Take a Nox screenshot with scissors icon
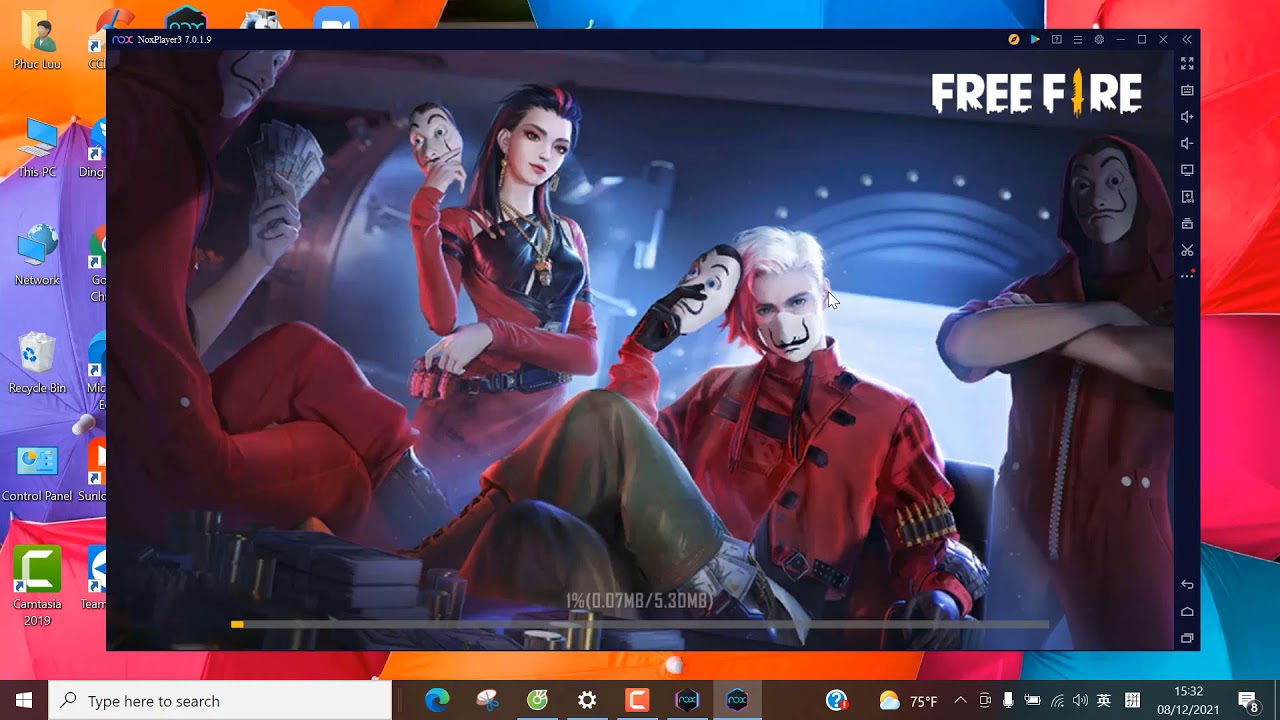The width and height of the screenshot is (1280, 720). [1187, 250]
